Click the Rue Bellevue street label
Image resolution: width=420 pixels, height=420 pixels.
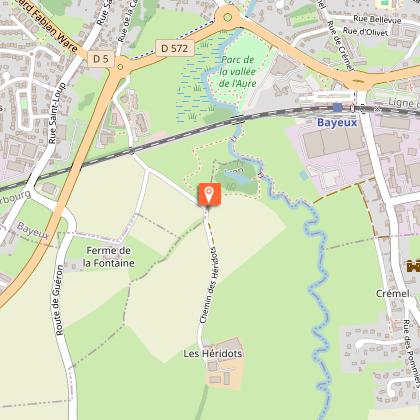tap(377, 19)
